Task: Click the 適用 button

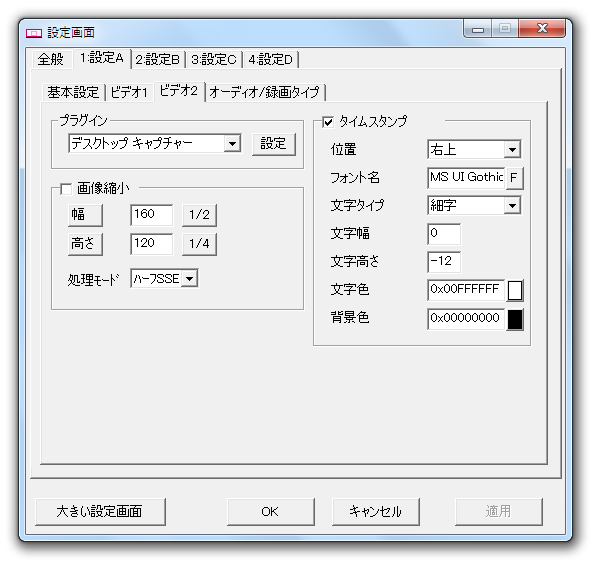Action: pos(499,512)
